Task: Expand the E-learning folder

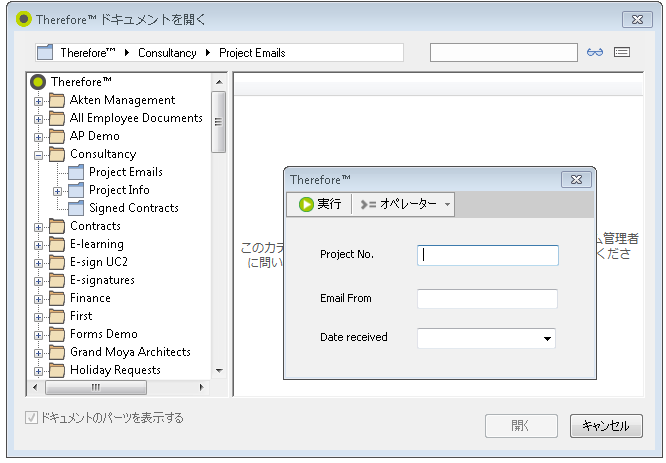Action: pos(38,246)
